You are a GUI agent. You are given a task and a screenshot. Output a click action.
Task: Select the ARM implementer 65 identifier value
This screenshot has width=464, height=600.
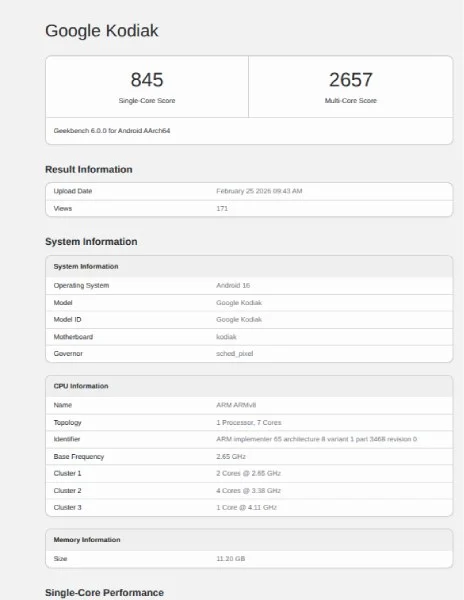click(316, 439)
